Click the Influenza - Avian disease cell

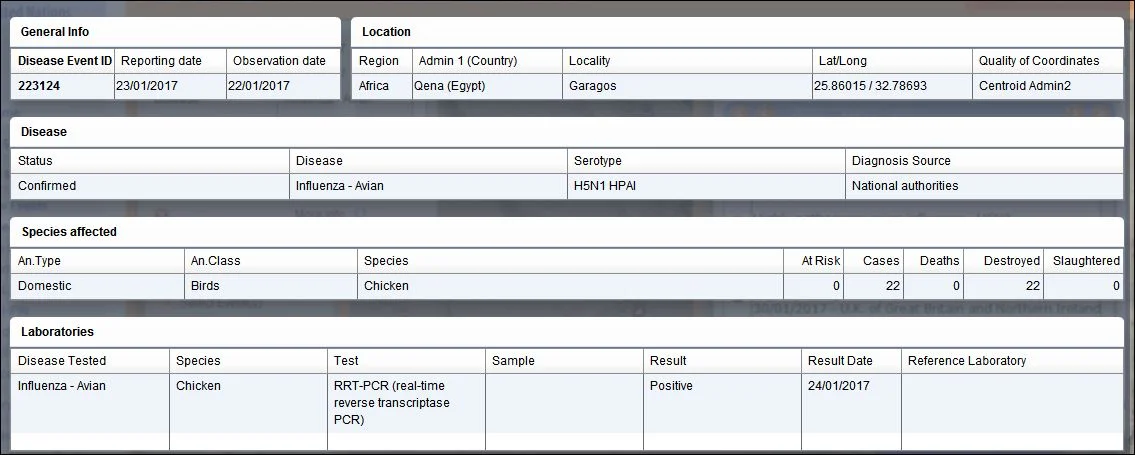pyautogui.click(x=428, y=186)
